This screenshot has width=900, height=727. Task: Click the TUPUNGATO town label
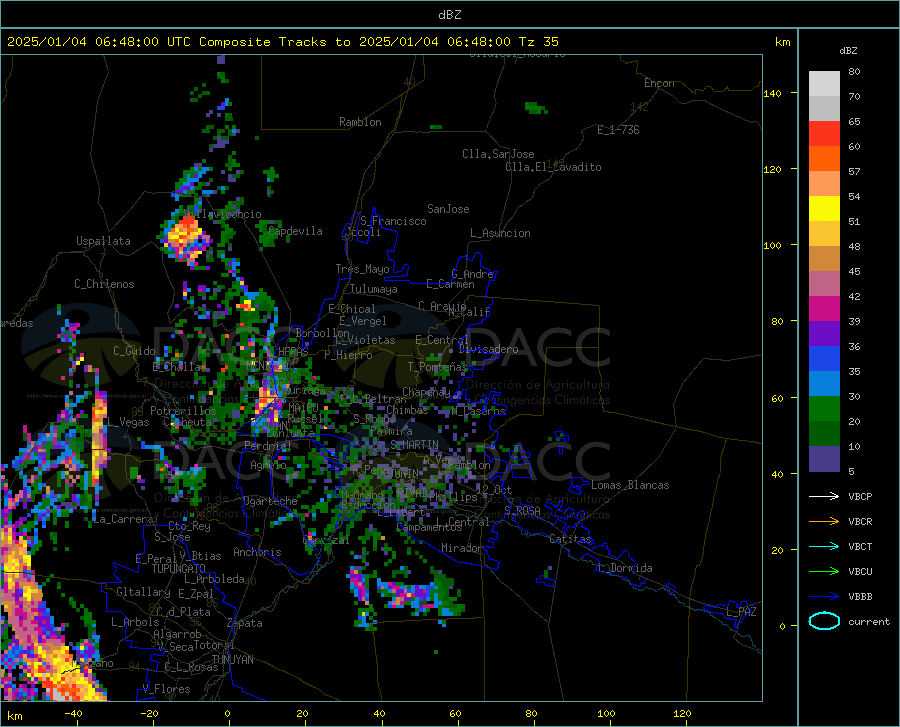point(179,569)
